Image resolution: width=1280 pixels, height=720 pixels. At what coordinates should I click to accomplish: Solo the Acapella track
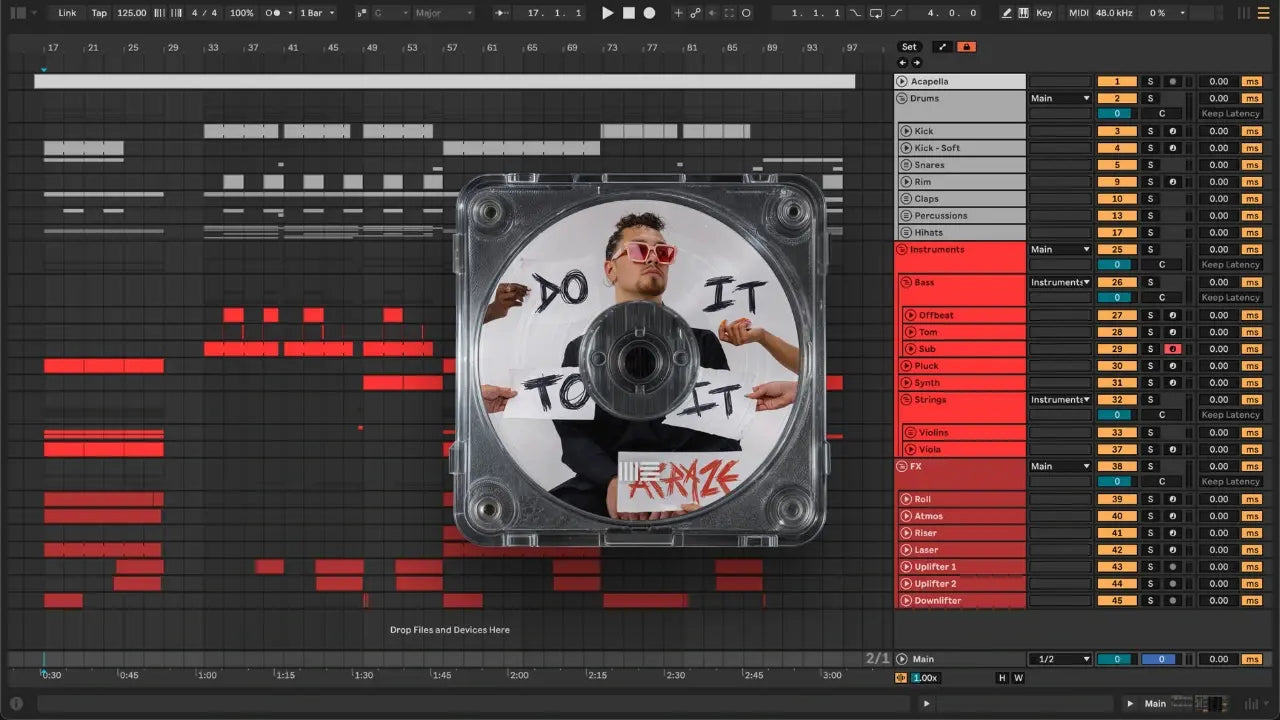(x=1150, y=81)
